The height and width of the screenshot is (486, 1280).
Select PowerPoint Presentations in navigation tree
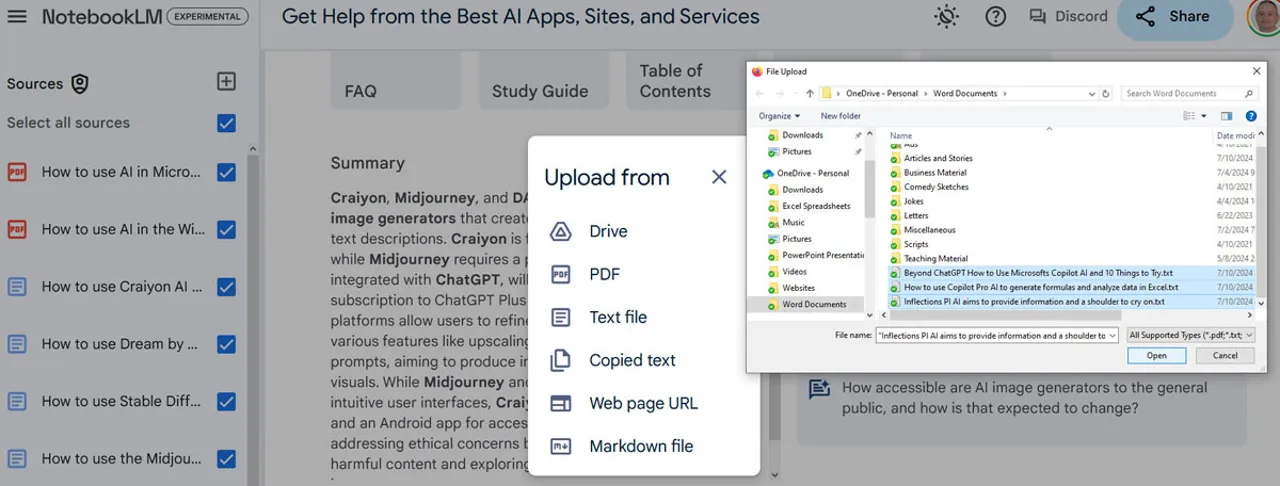coord(816,255)
